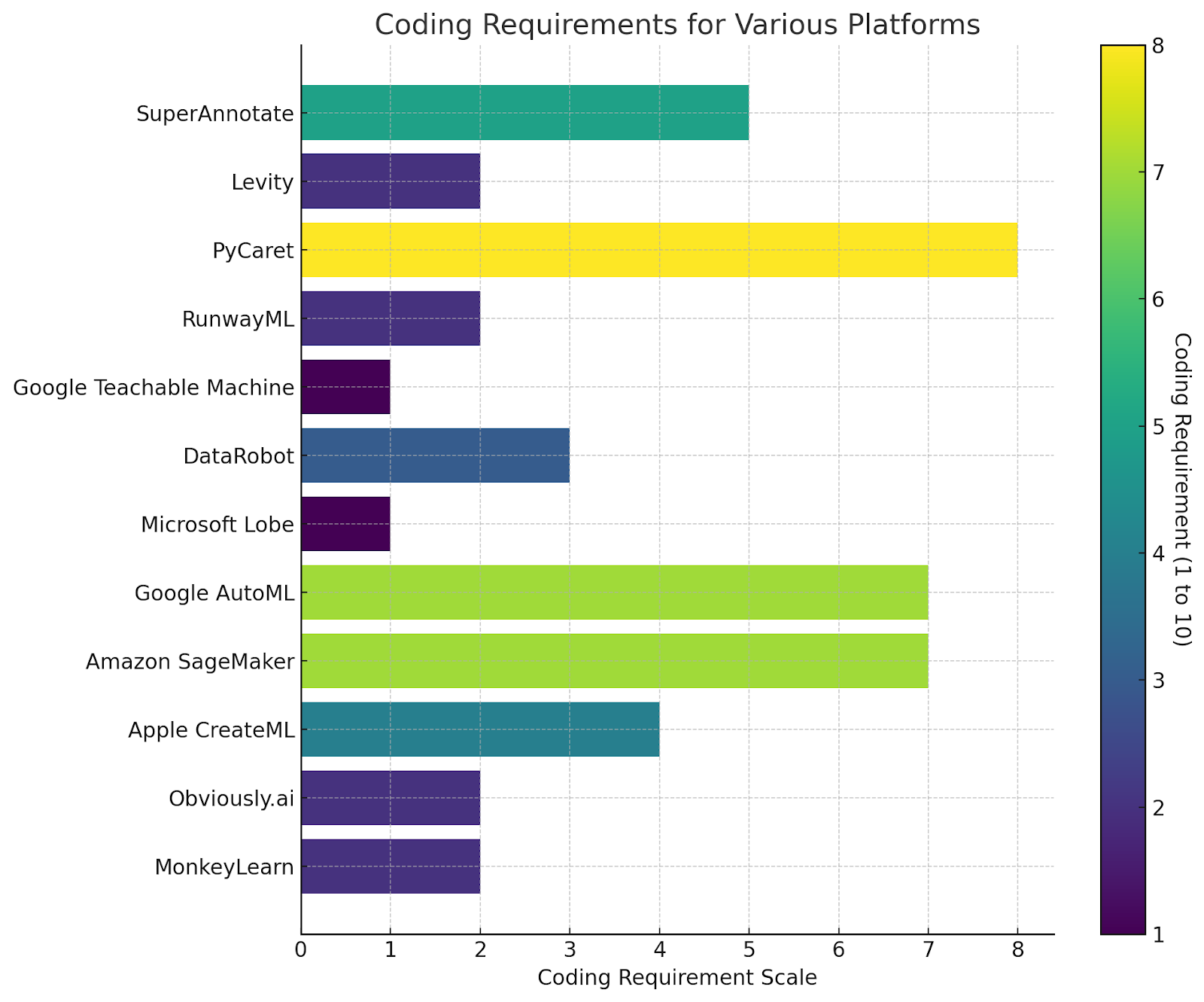Click the Apple CreateML bar
Screen dimensions: 1204x1002
click(x=480, y=729)
